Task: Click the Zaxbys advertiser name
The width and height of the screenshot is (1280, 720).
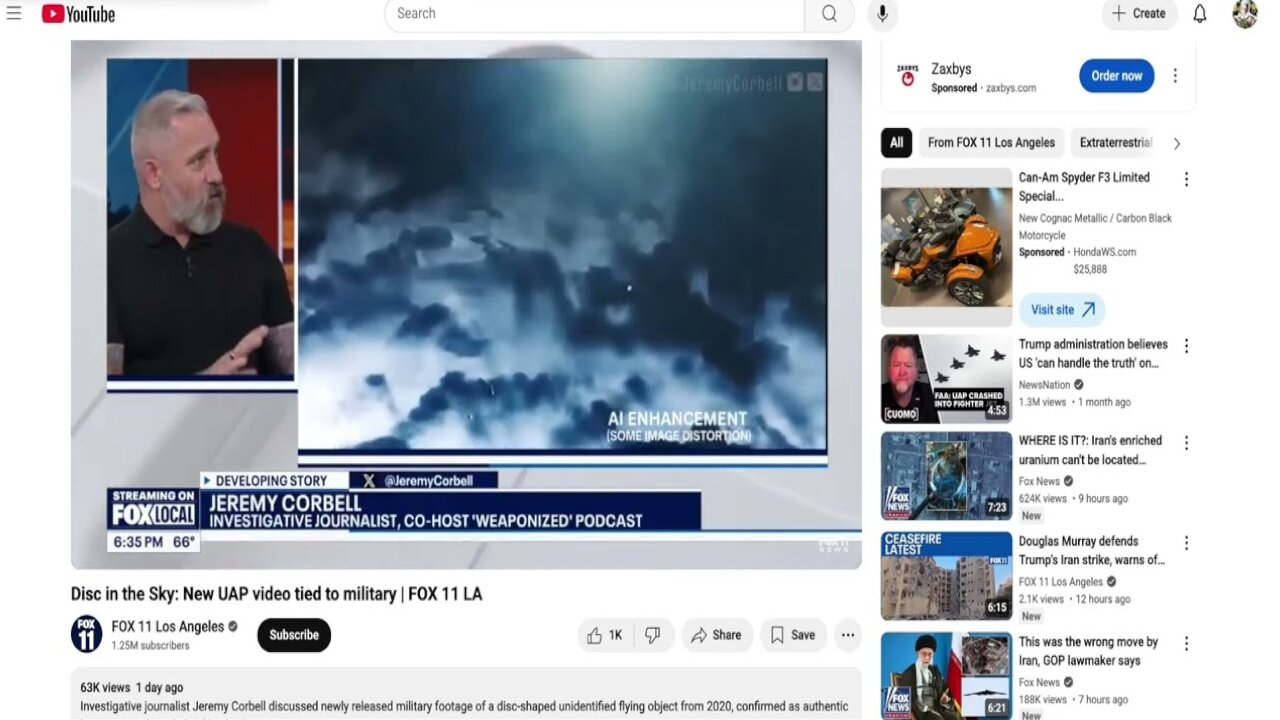Action: coord(951,69)
